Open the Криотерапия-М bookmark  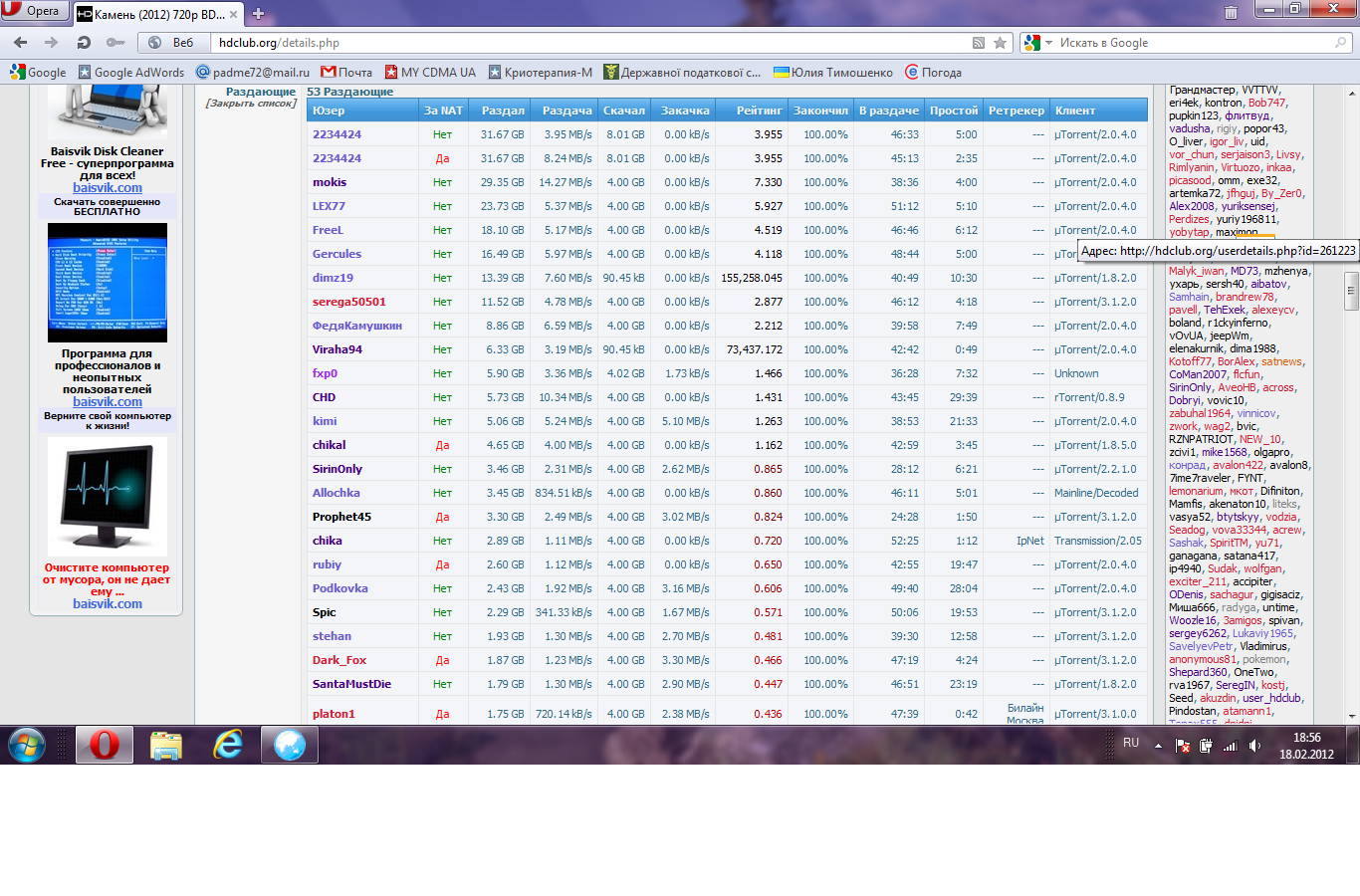click(540, 72)
